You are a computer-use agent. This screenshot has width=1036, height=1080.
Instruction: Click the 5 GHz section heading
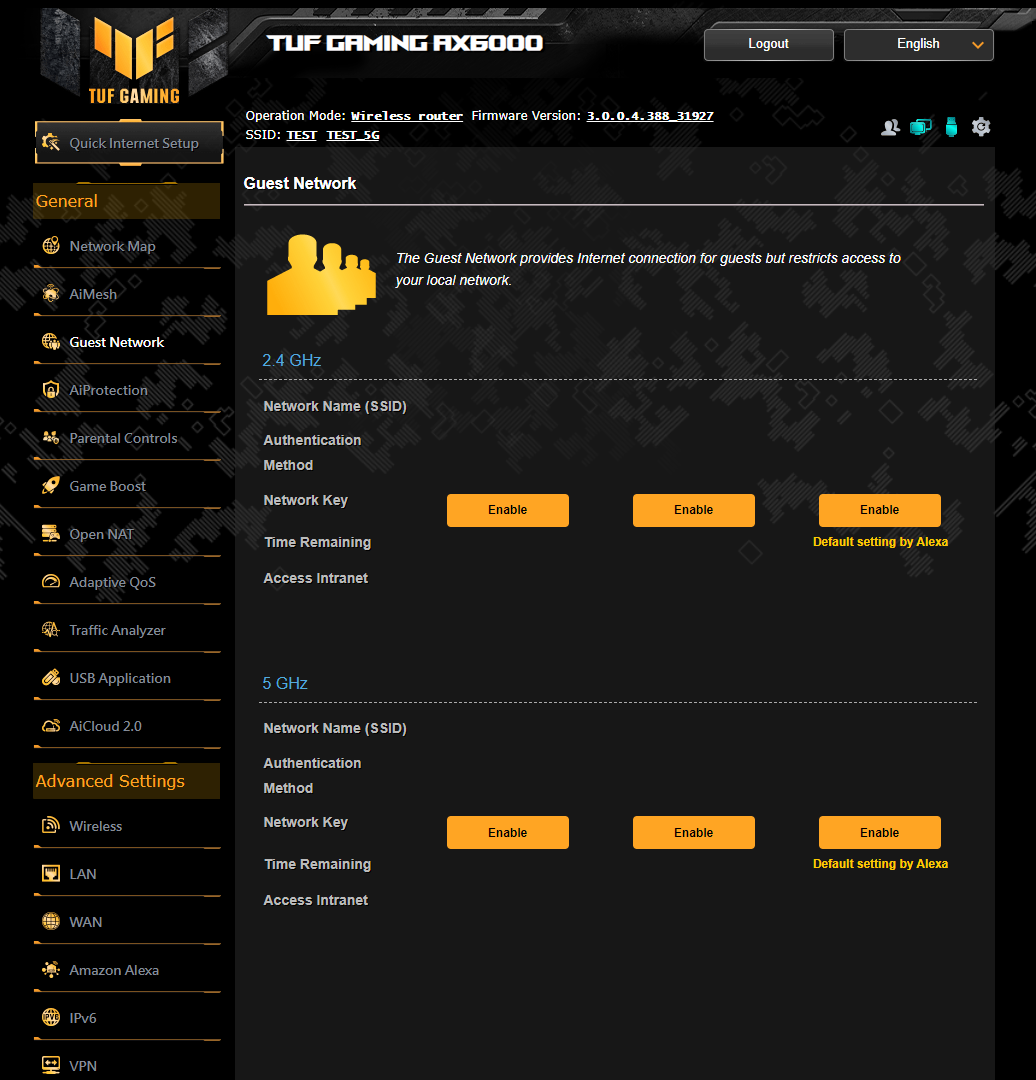284,683
